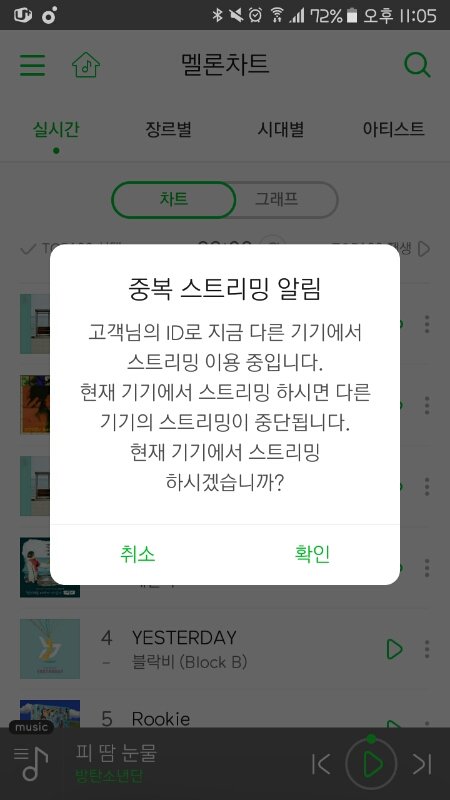Tap the music home icon
Screen dimensions: 450x800
(x=86, y=65)
